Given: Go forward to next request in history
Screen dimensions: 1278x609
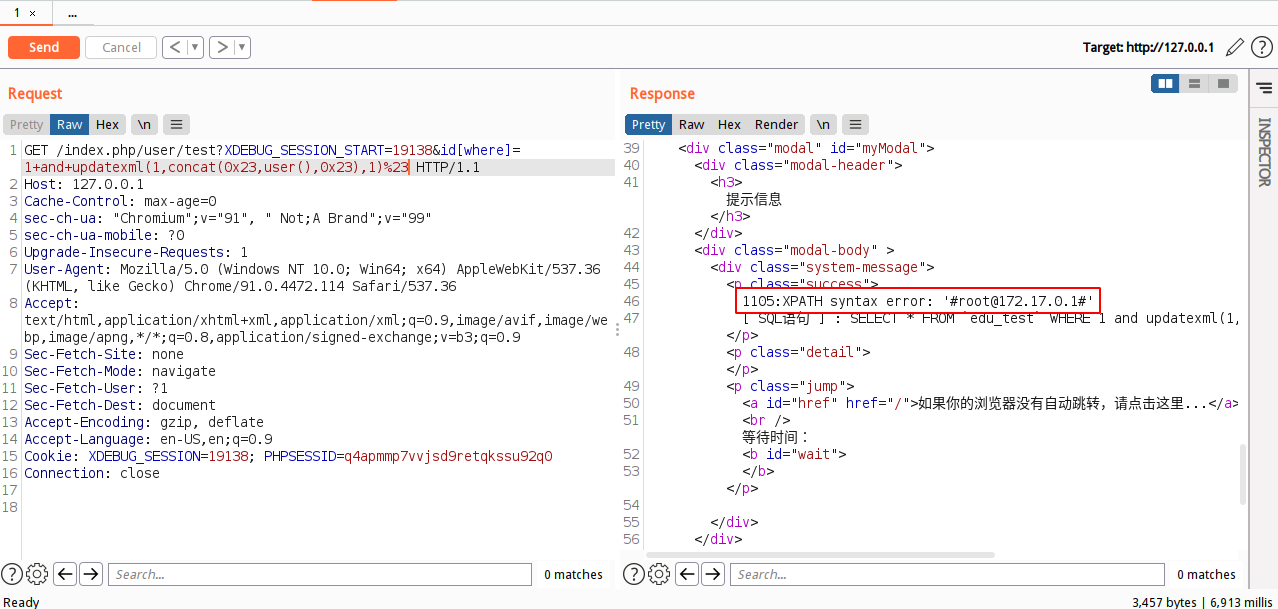Looking at the screenshot, I should [x=221, y=47].
